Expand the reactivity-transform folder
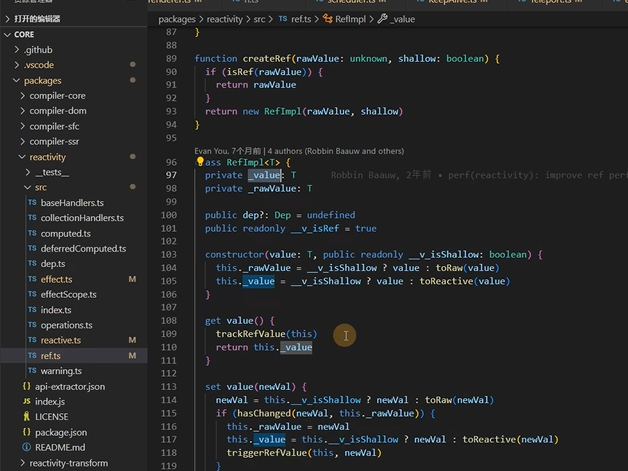 22,463
